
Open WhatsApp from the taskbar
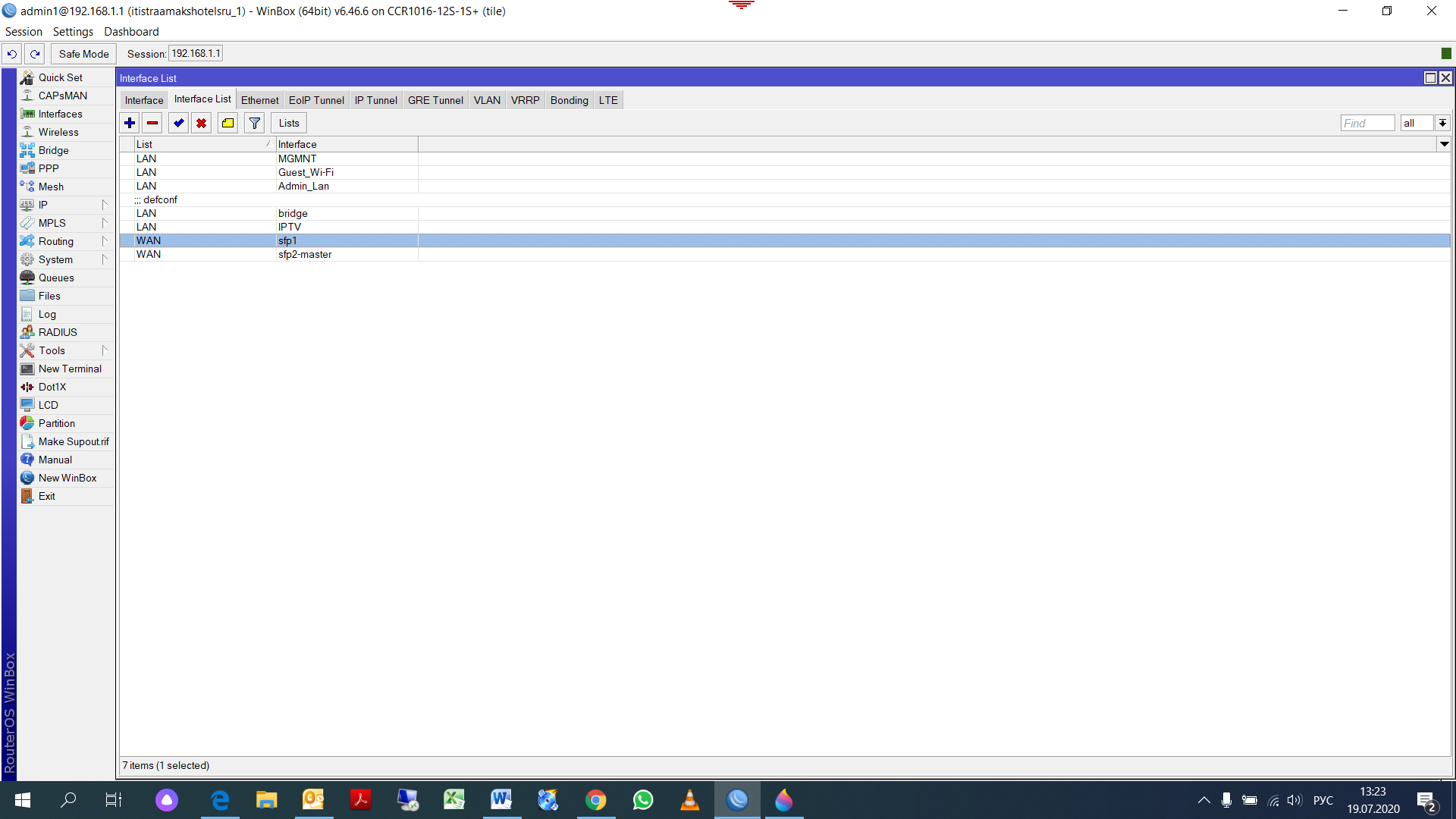tap(642, 800)
